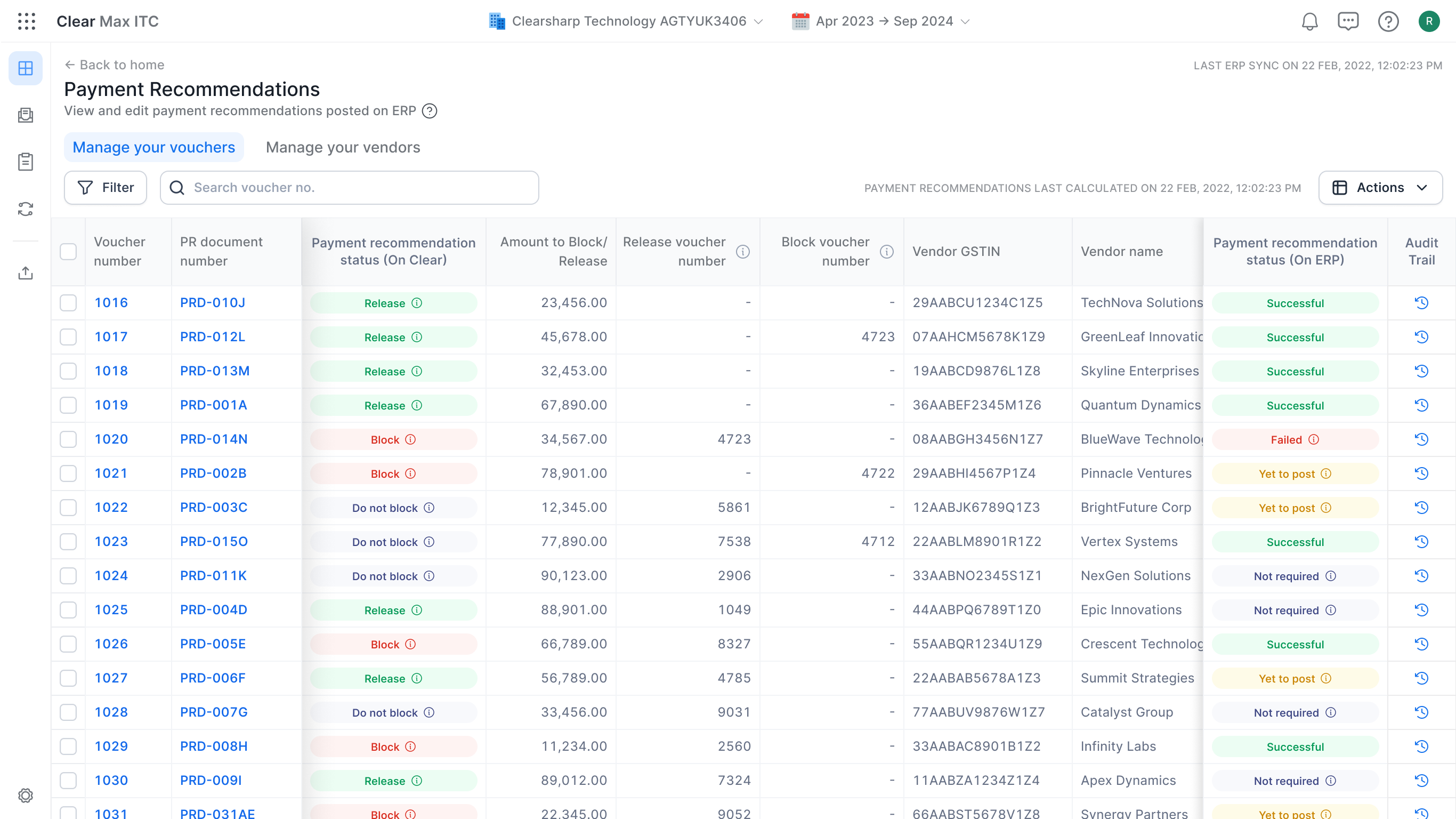Open the chat messages icon
The width and height of the screenshot is (1456, 819).
tap(1348, 21)
